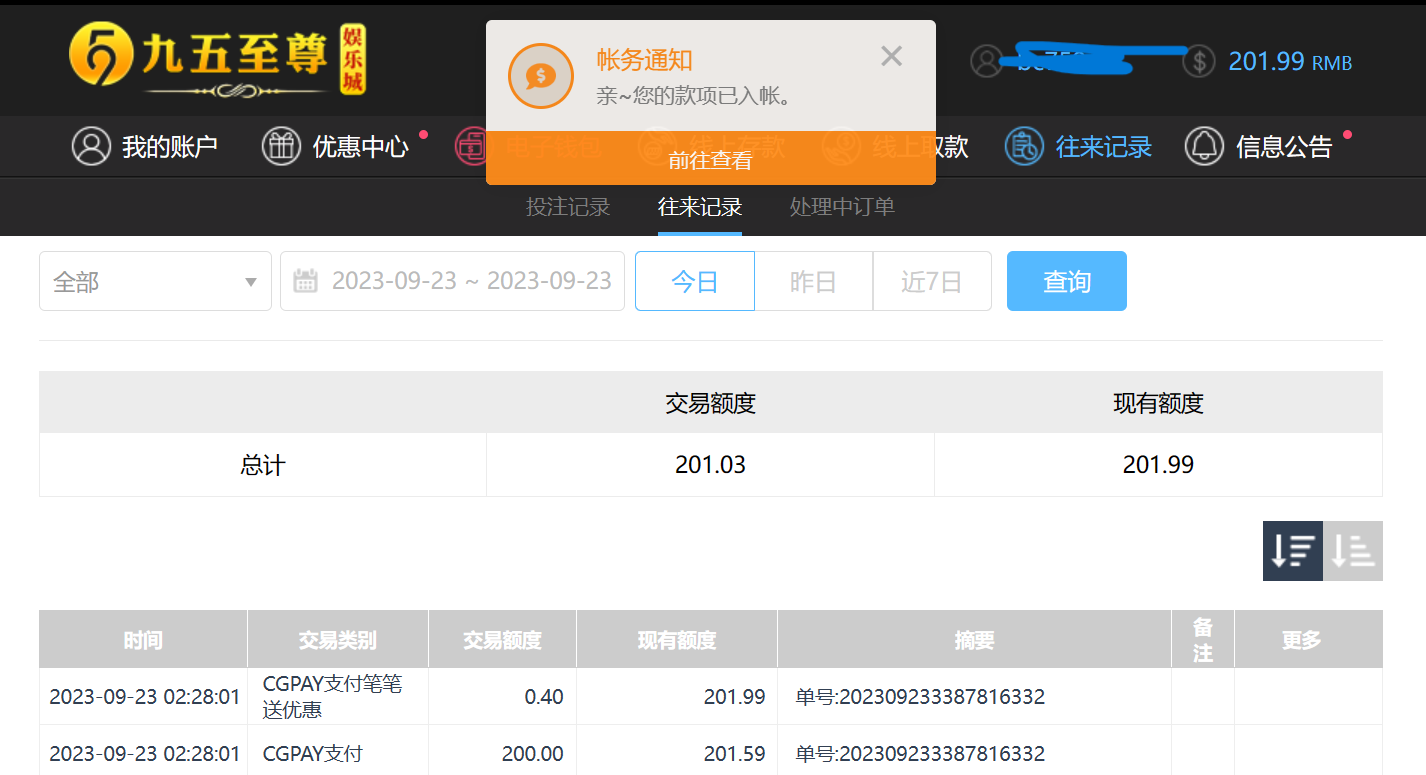Viewport: 1426px width, 775px height.
Task: Switch to the 投注记录 tab
Action: click(x=568, y=207)
